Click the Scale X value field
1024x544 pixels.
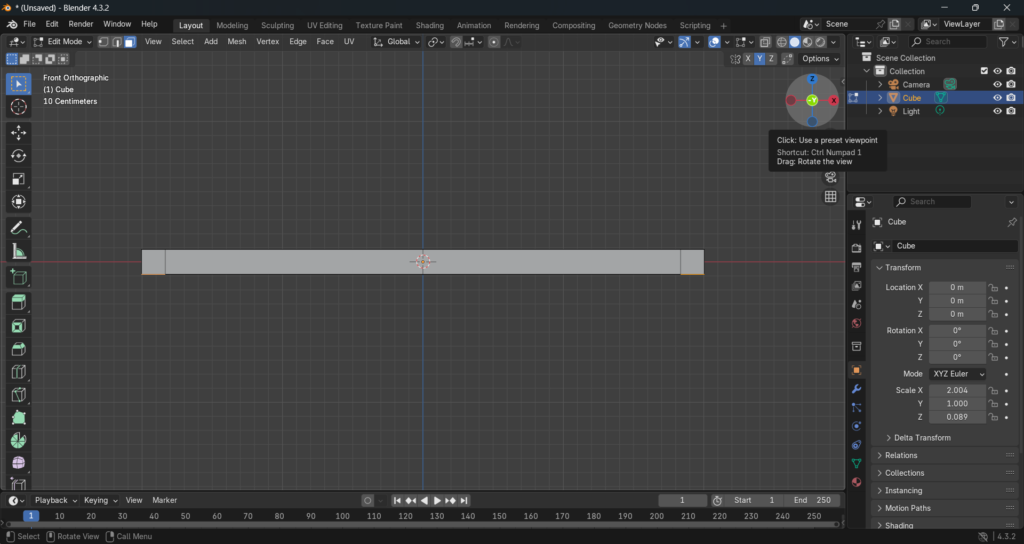coord(957,391)
